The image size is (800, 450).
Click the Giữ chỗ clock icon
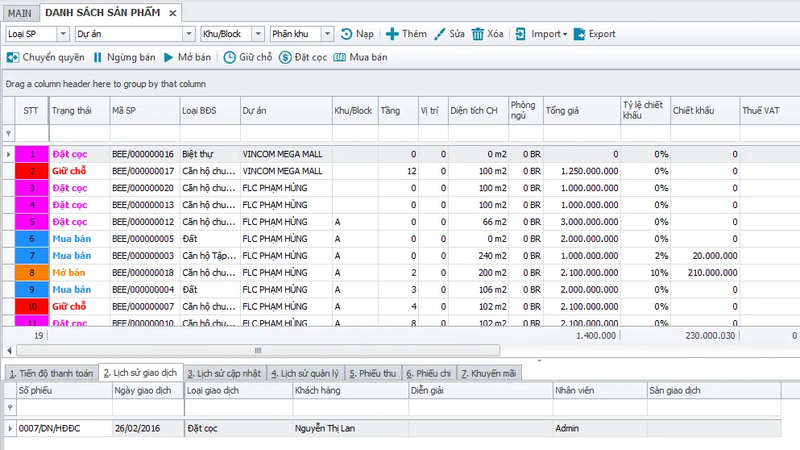pyautogui.click(x=230, y=57)
